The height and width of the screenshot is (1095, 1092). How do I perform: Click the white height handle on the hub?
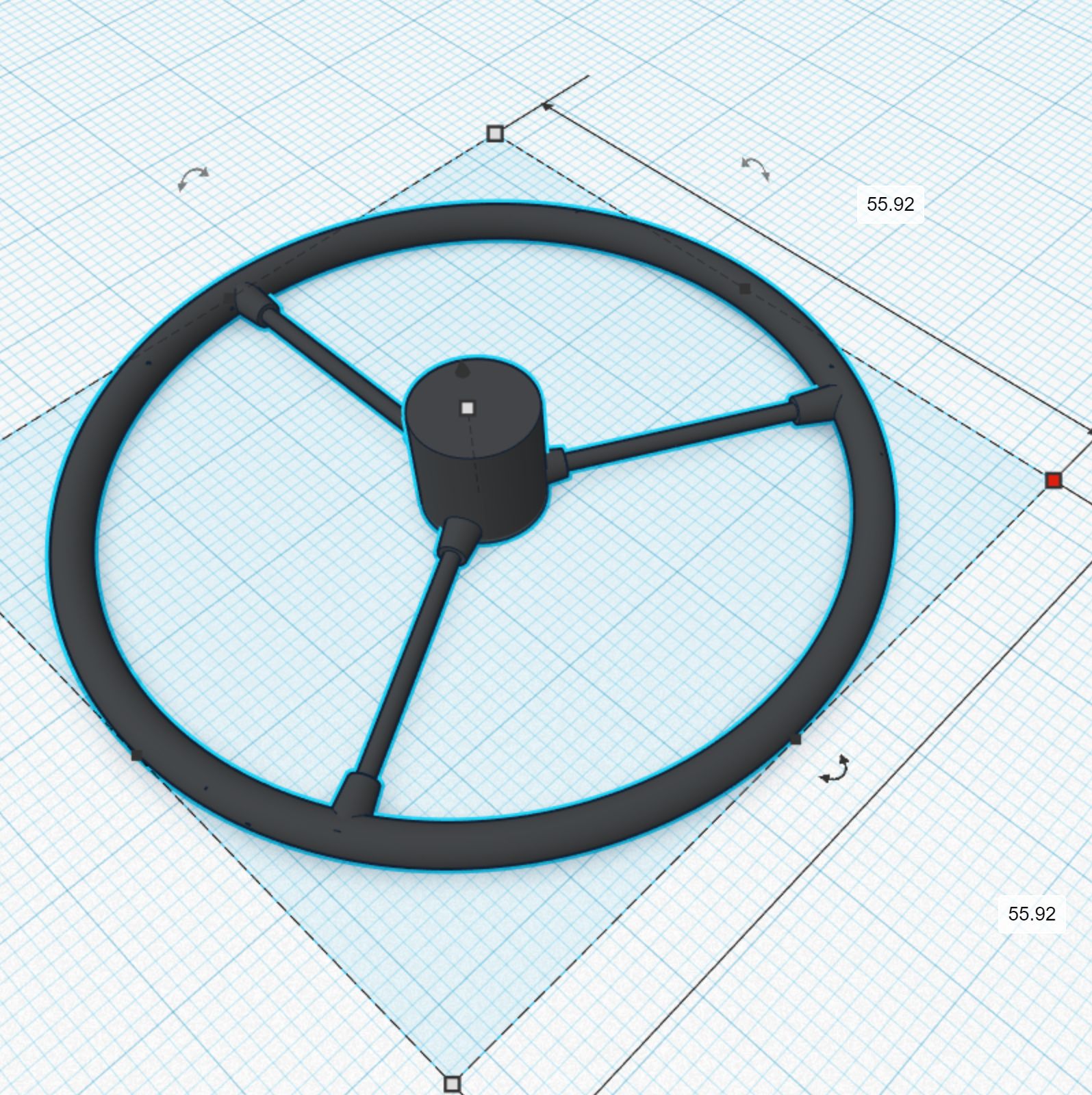pyautogui.click(x=468, y=409)
